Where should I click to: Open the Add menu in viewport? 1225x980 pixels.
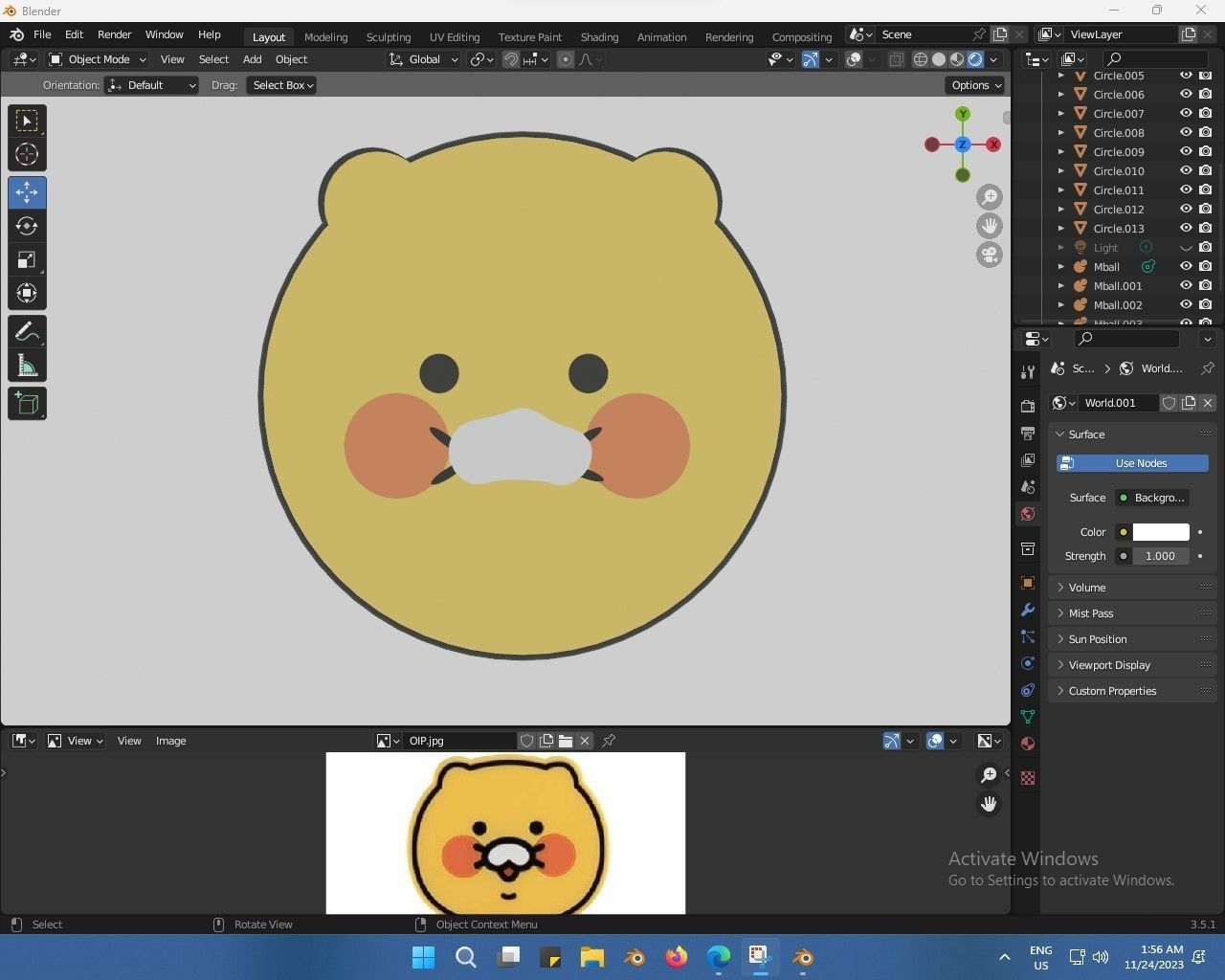point(252,59)
